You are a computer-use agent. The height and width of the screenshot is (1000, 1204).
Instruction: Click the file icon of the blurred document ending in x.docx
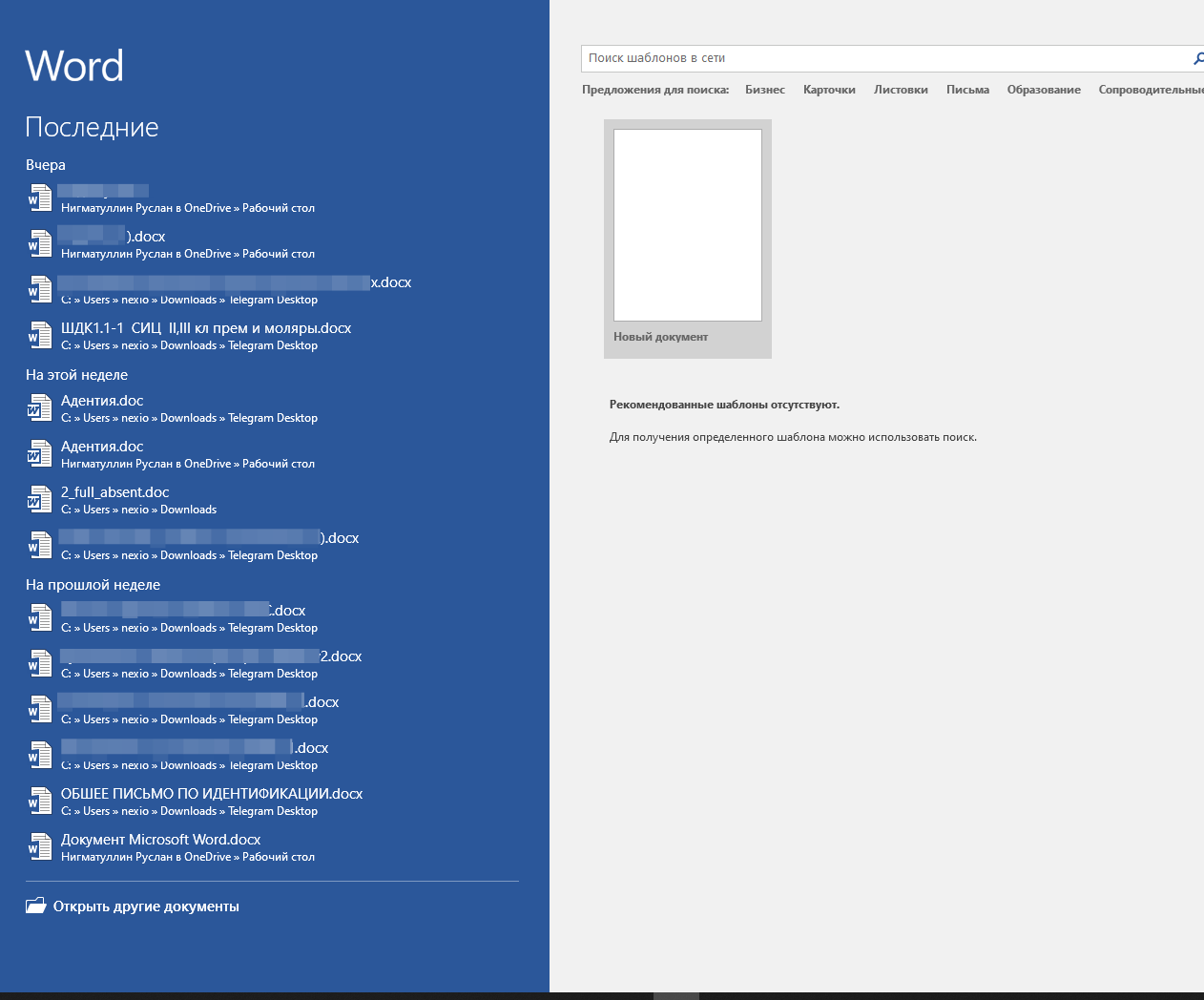pos(39,290)
